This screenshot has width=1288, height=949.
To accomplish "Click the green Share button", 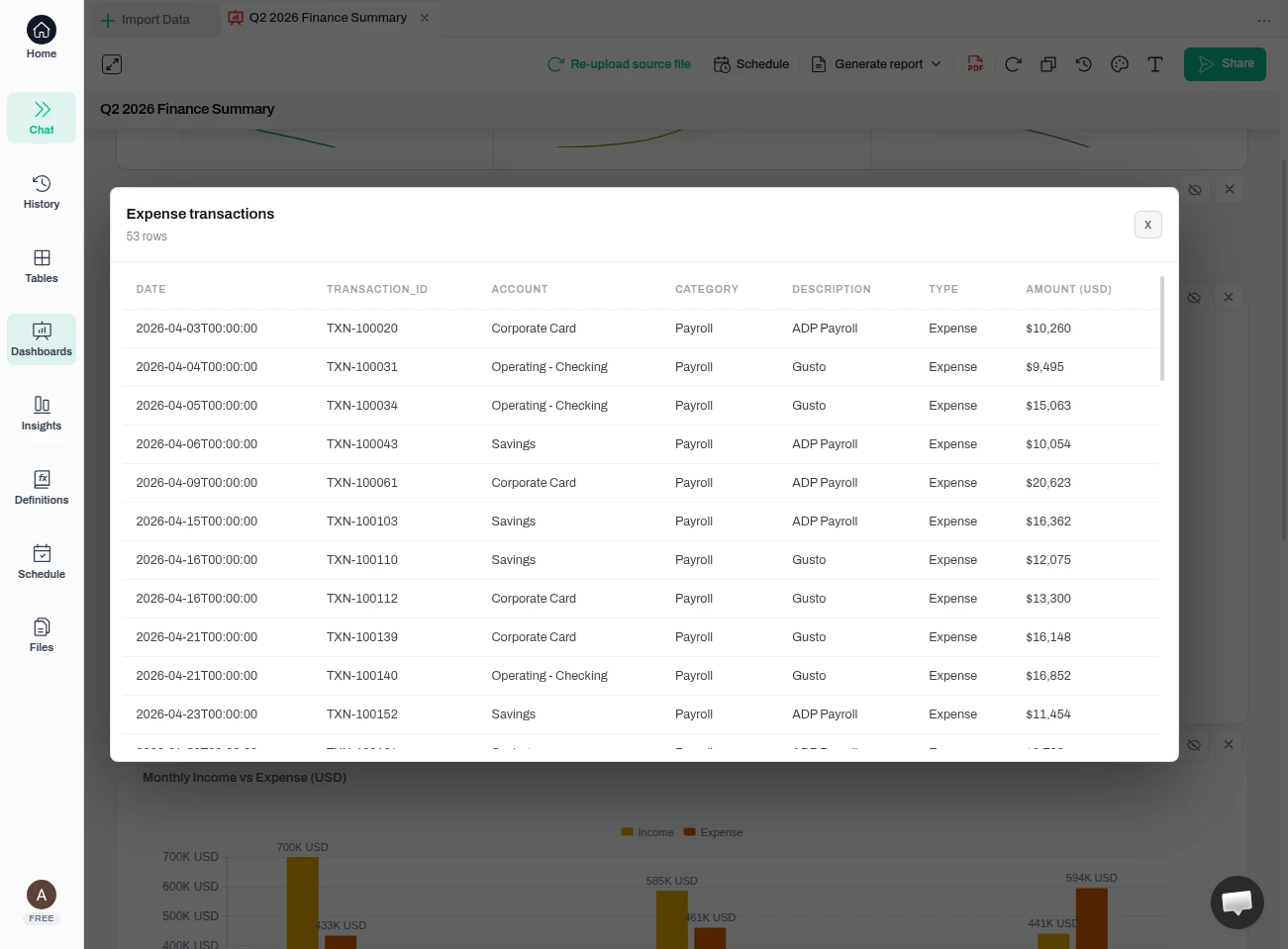I will 1225,64.
